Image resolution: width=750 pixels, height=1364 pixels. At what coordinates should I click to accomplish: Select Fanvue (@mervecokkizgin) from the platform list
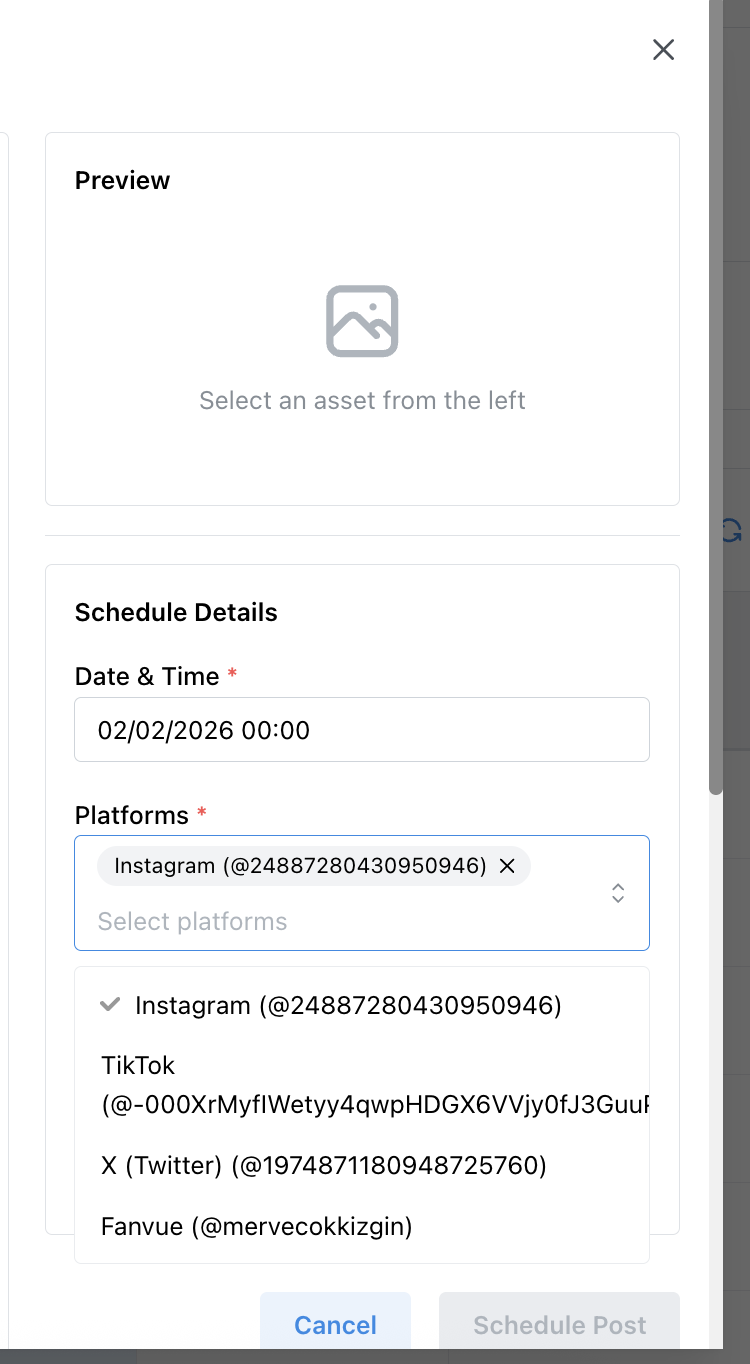click(x=256, y=1226)
